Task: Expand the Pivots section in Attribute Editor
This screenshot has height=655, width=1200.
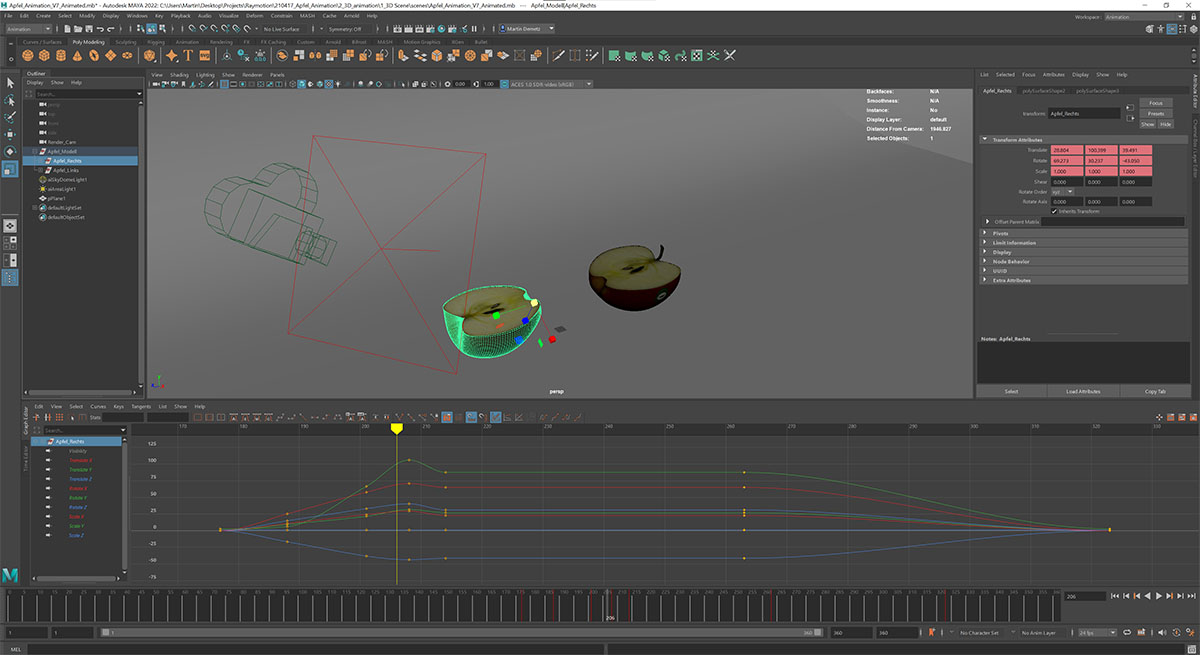Action: coord(1001,233)
